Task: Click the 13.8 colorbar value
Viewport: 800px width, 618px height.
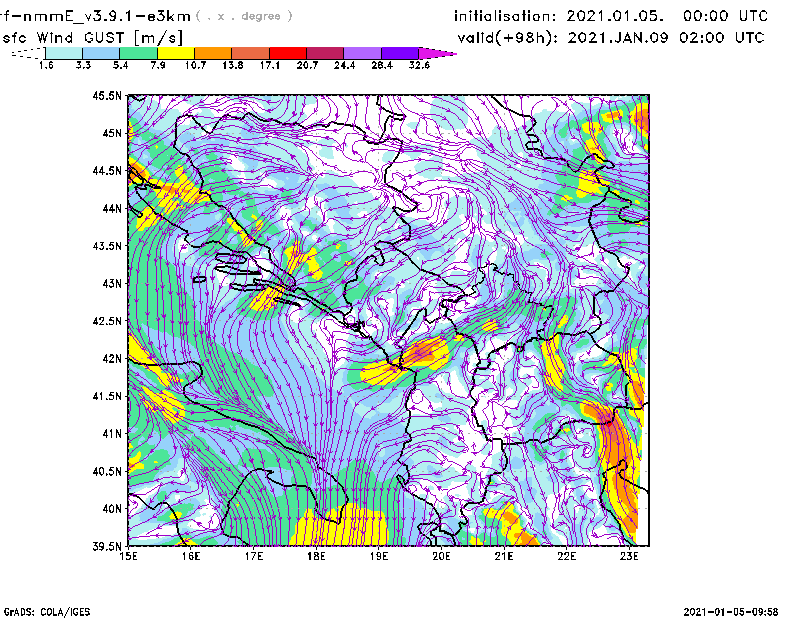Action: [x=233, y=65]
